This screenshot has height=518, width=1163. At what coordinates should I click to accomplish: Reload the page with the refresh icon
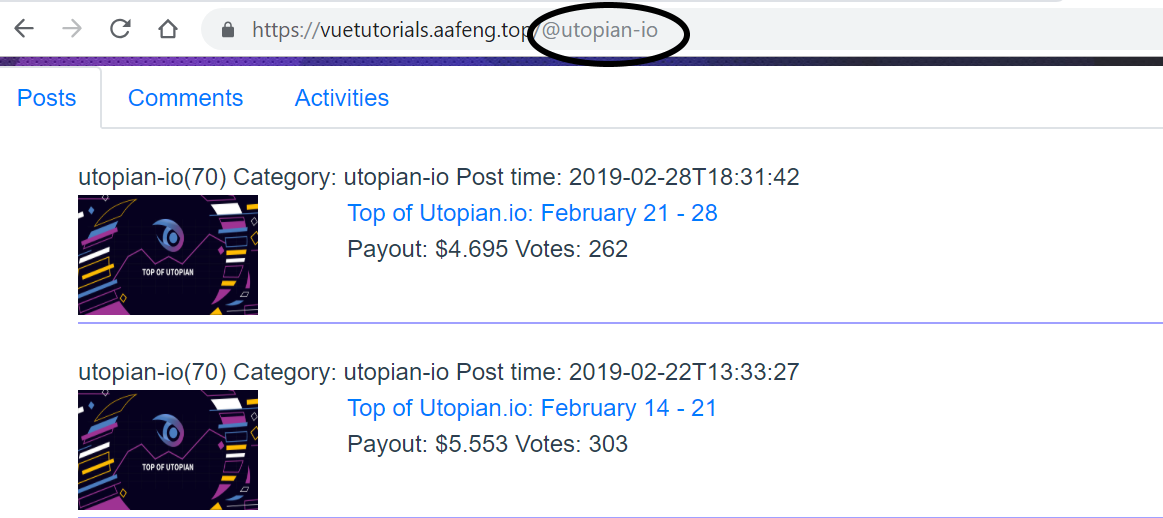(x=119, y=29)
